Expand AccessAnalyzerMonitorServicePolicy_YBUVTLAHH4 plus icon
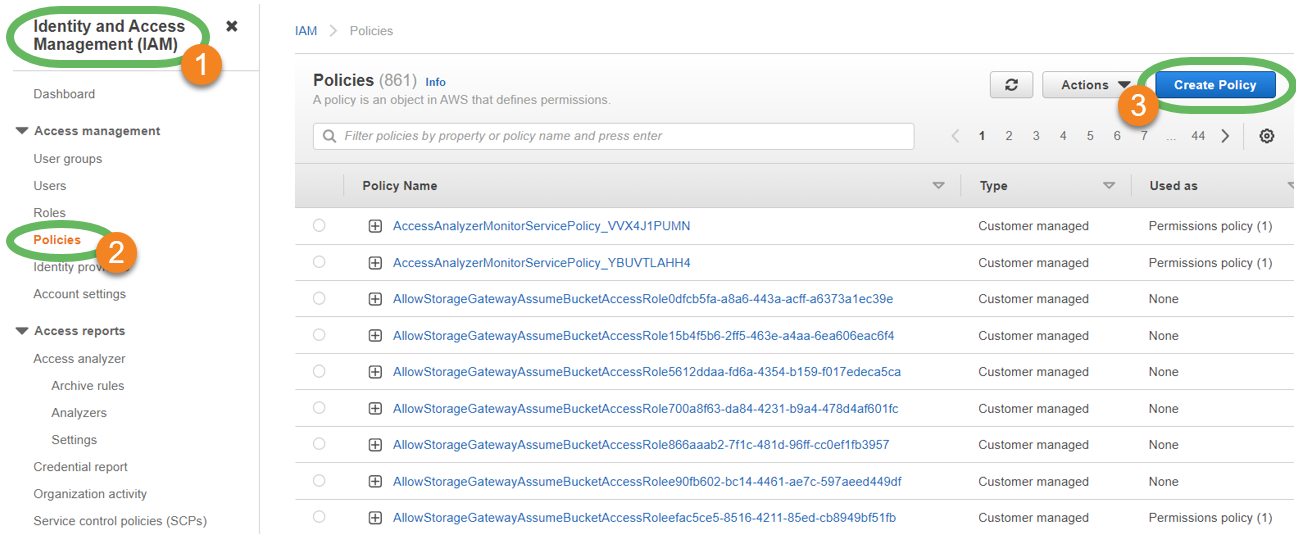Image resolution: width=1296 pixels, height=534 pixels. pos(375,263)
